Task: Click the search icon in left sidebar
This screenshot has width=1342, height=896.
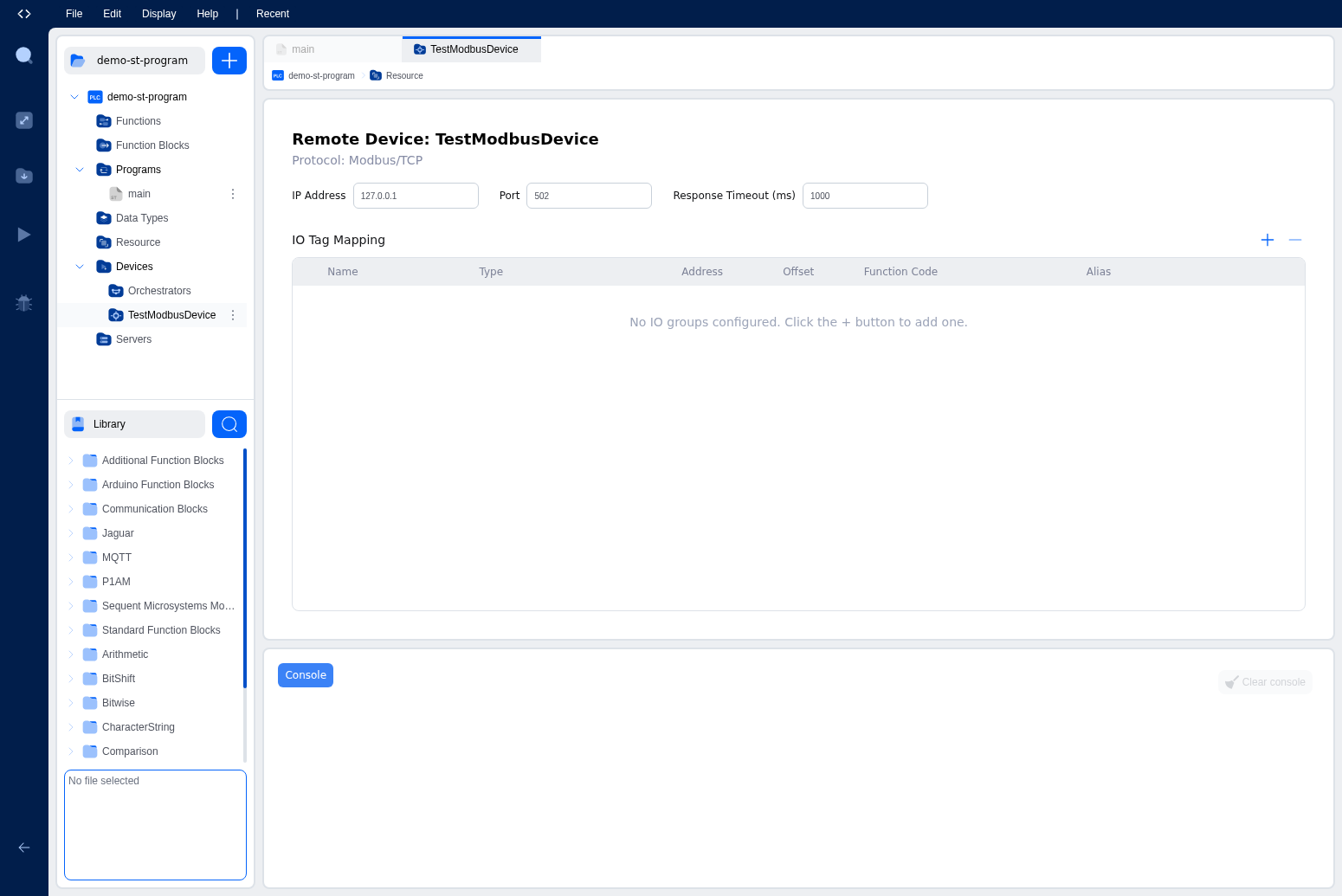Action: pos(24,55)
